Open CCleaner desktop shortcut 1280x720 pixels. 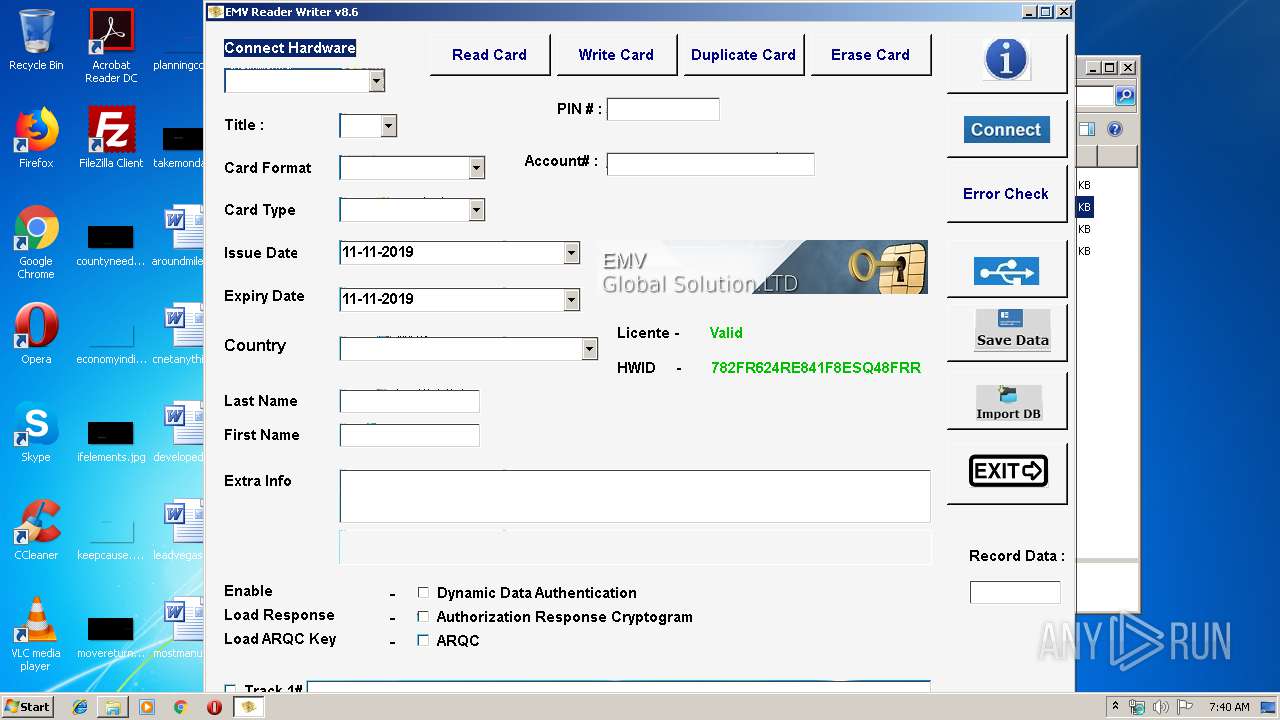coord(36,530)
